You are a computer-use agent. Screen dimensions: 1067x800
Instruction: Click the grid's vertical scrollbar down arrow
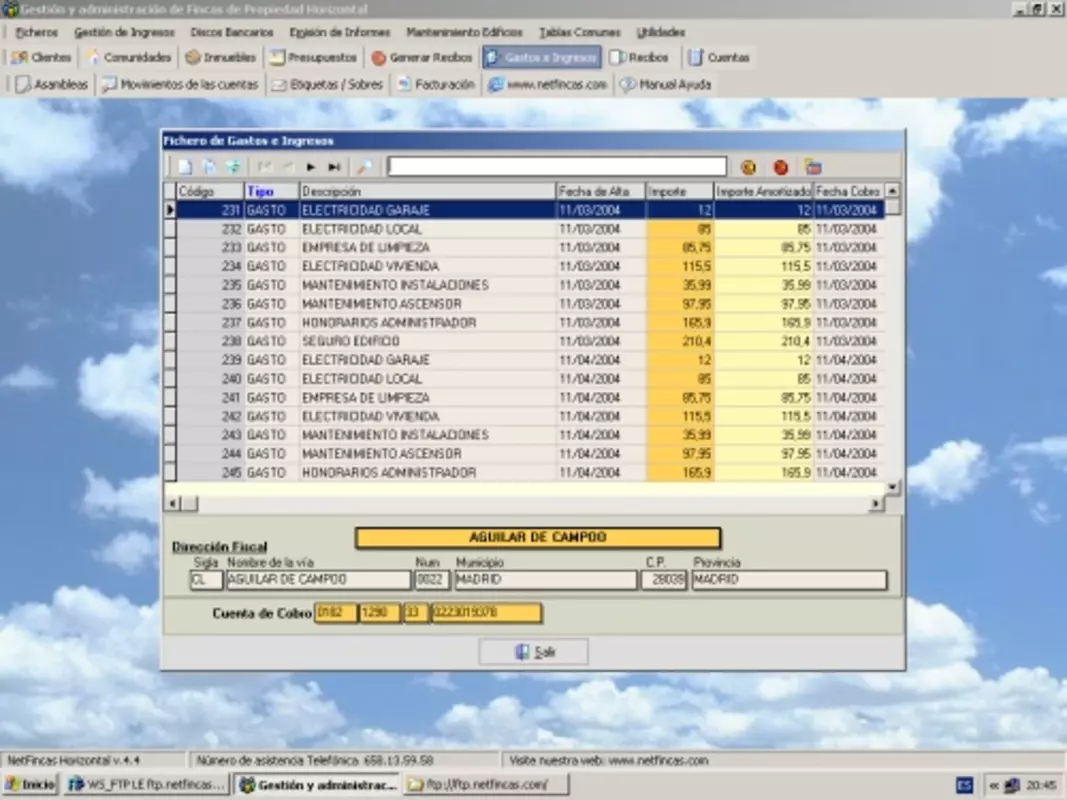(892, 488)
